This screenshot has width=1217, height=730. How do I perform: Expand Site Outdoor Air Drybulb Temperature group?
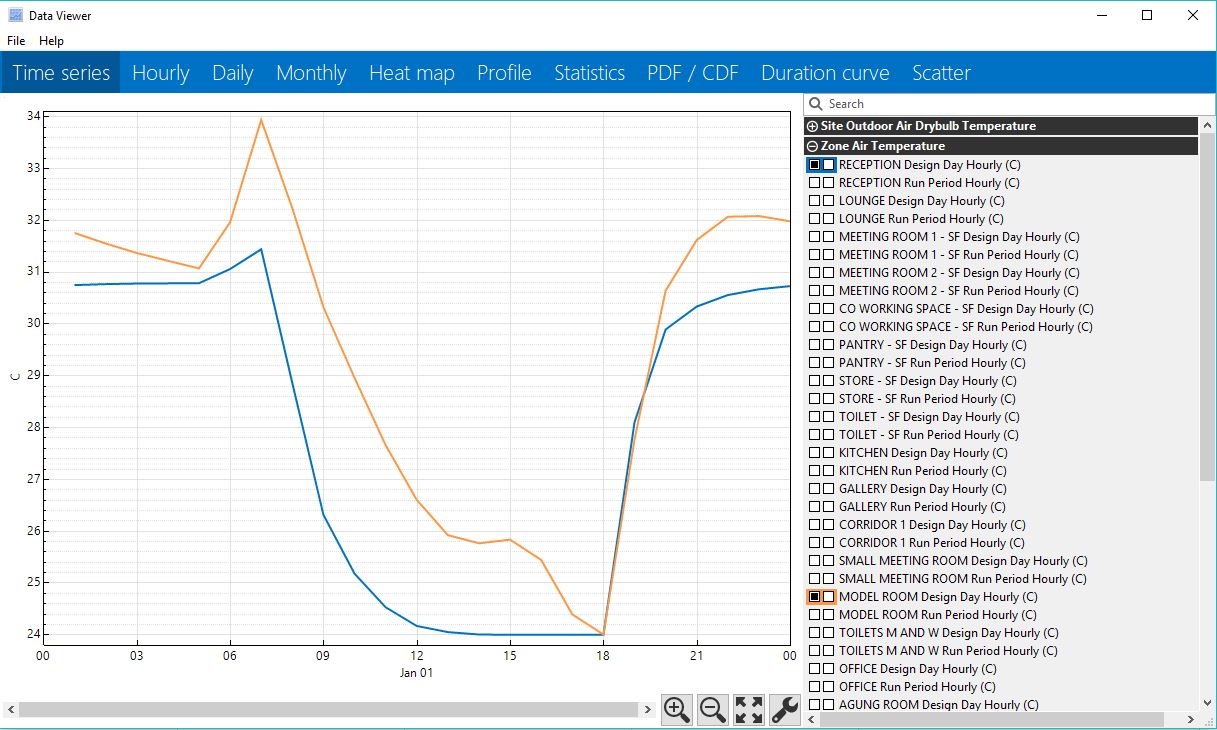coord(812,126)
